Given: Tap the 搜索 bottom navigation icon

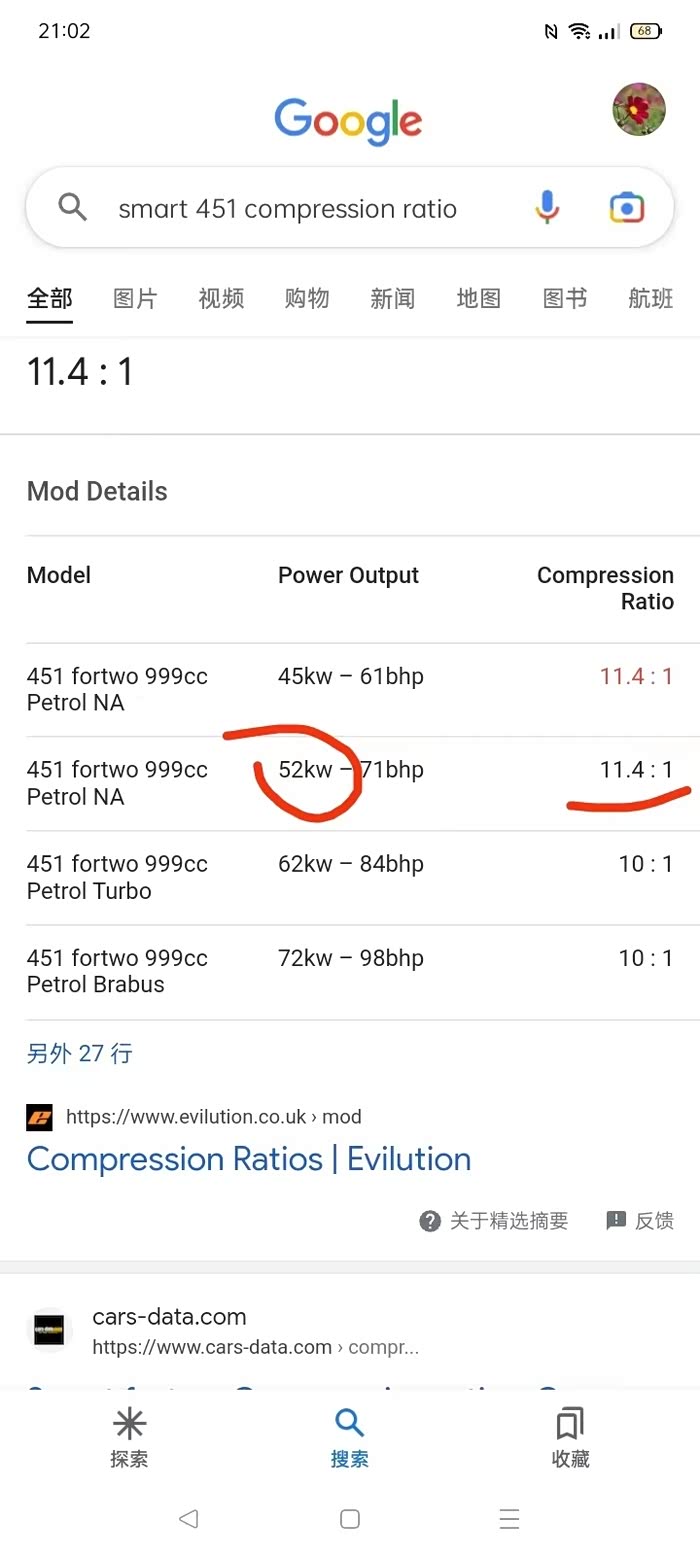Looking at the screenshot, I should 349,1423.
